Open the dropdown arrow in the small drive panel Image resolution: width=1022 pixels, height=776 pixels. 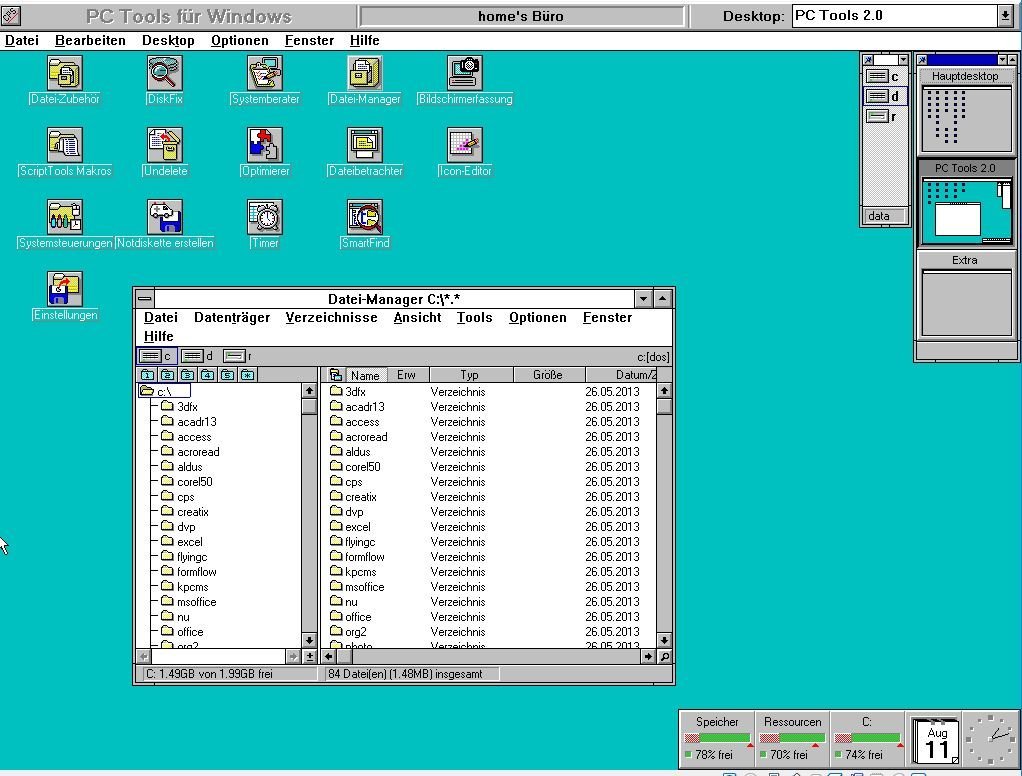(903, 60)
